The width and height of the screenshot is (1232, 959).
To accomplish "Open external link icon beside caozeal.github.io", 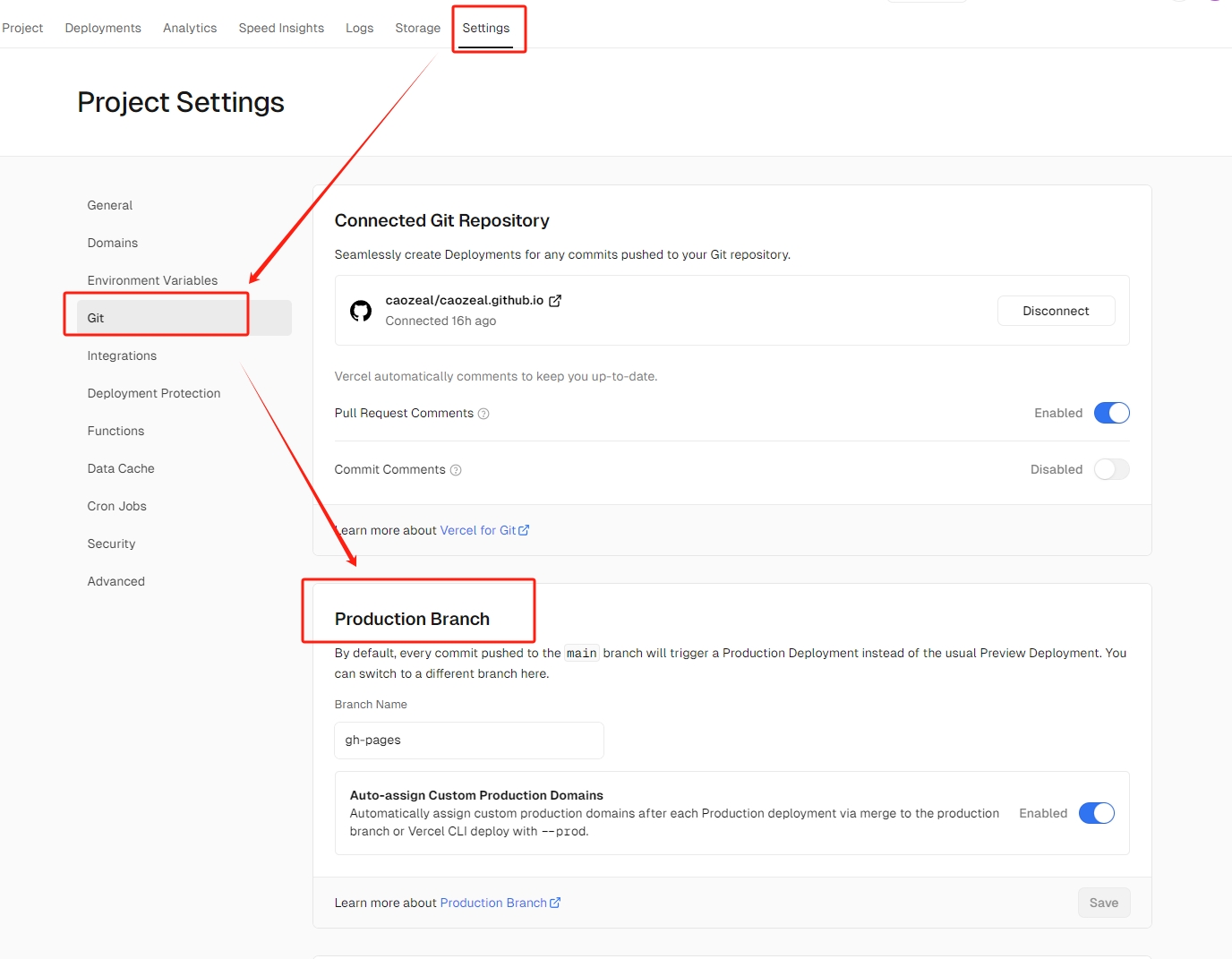I will click(x=555, y=301).
